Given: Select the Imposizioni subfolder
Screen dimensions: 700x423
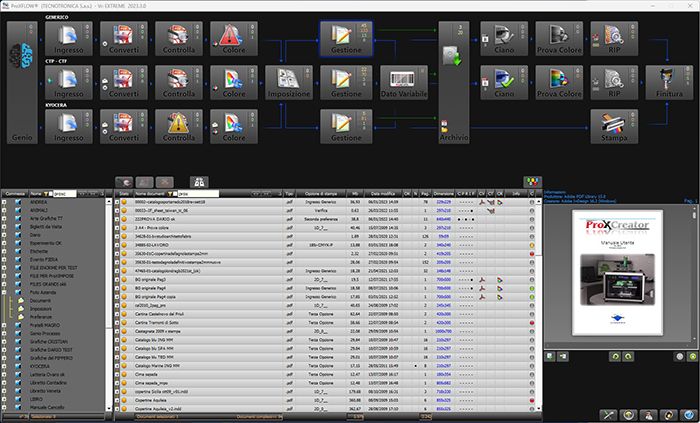Looking at the screenshot, I should (x=41, y=309).
